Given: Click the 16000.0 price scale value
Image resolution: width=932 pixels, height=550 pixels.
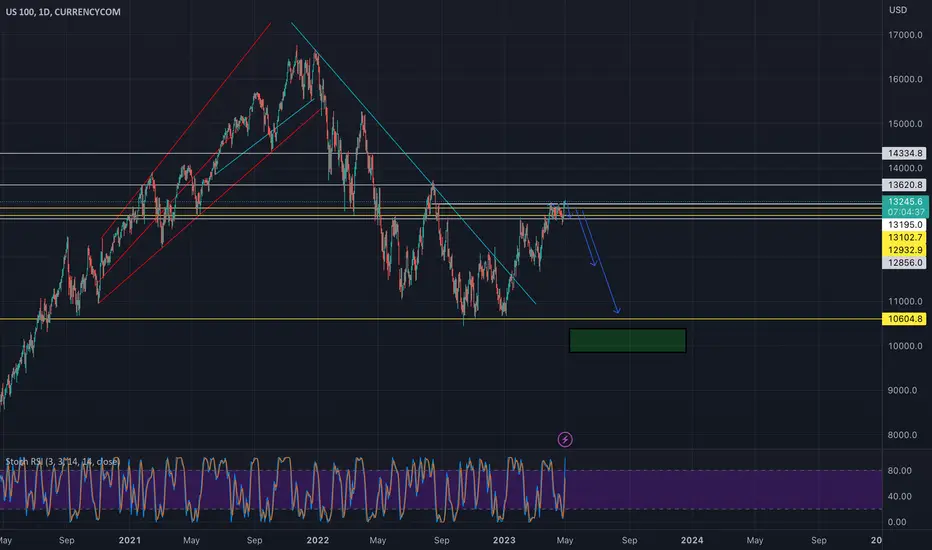Looking at the screenshot, I should (905, 79).
